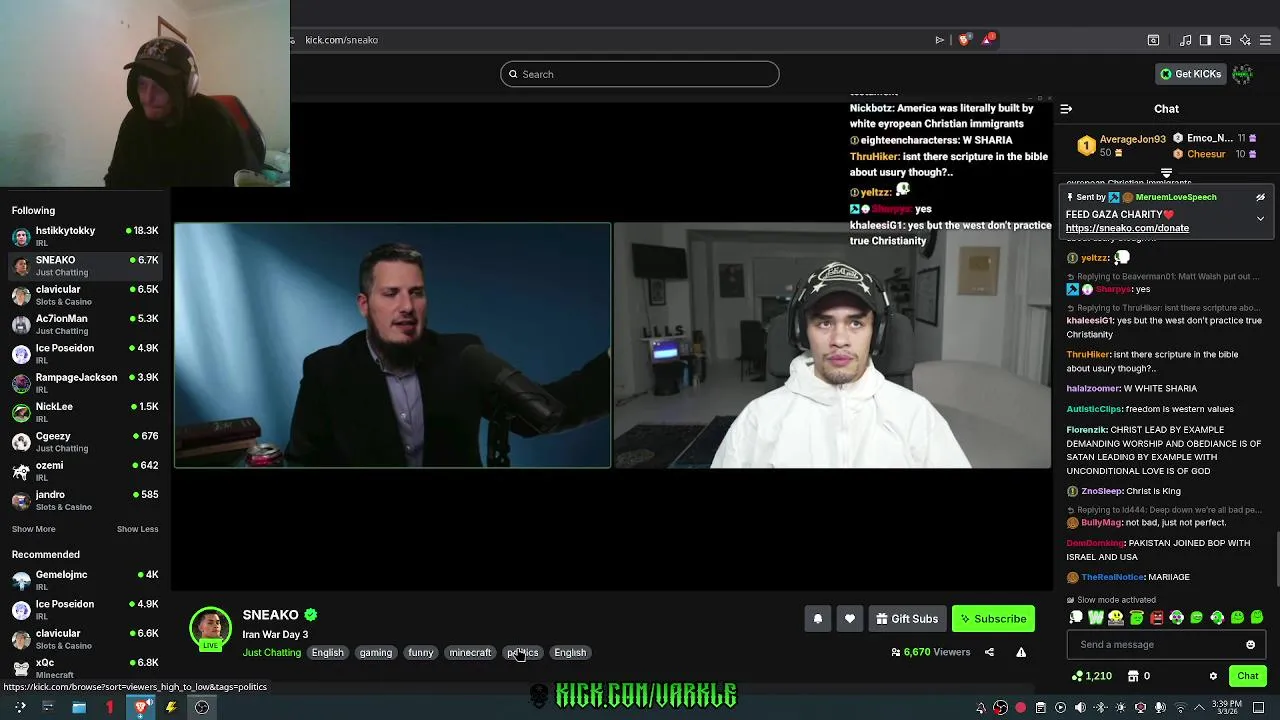Hide the pinned Gaza charity message
Viewport: 1280px width, 720px height.
[x=1260, y=197]
